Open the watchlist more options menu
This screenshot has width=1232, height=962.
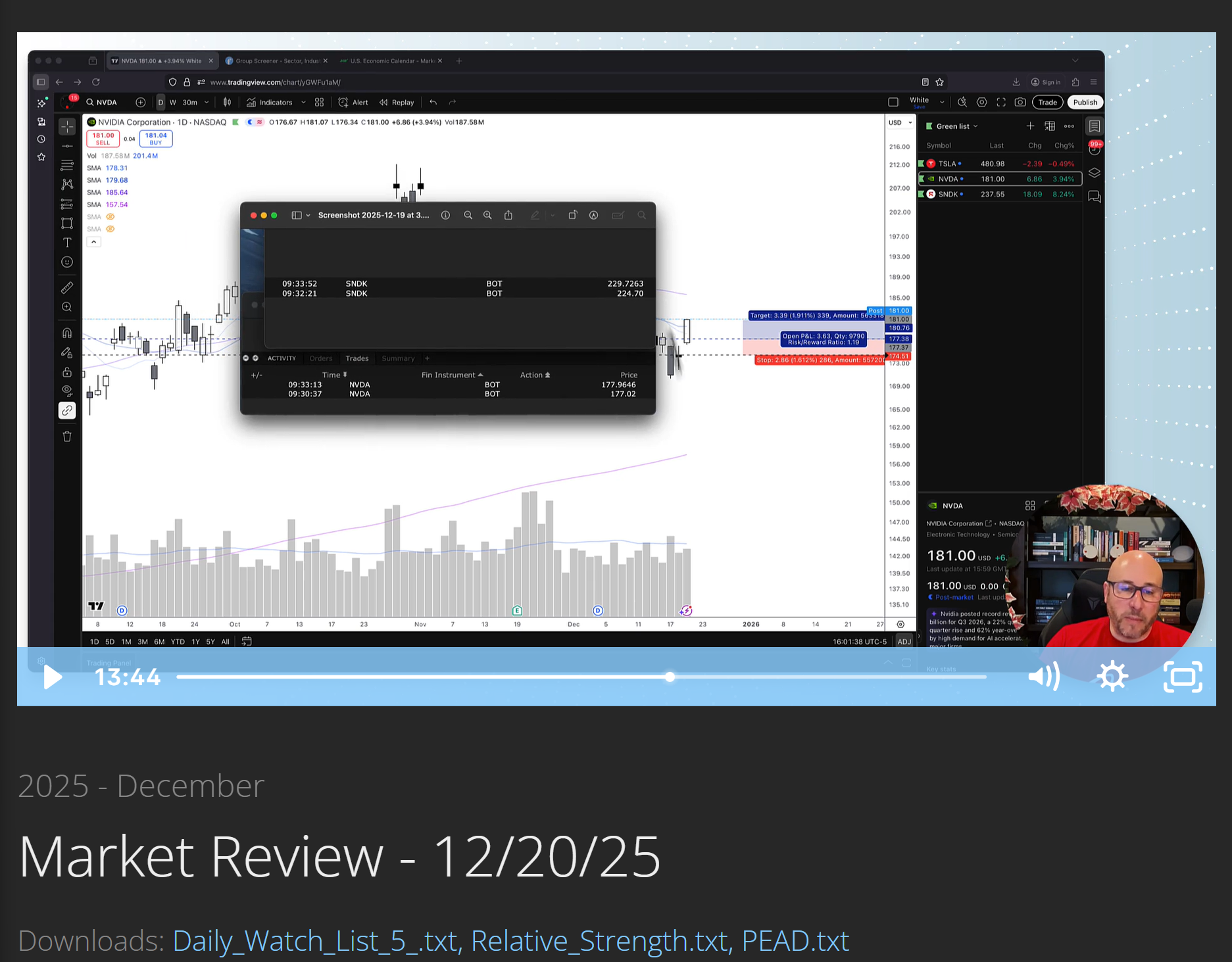tap(1069, 126)
